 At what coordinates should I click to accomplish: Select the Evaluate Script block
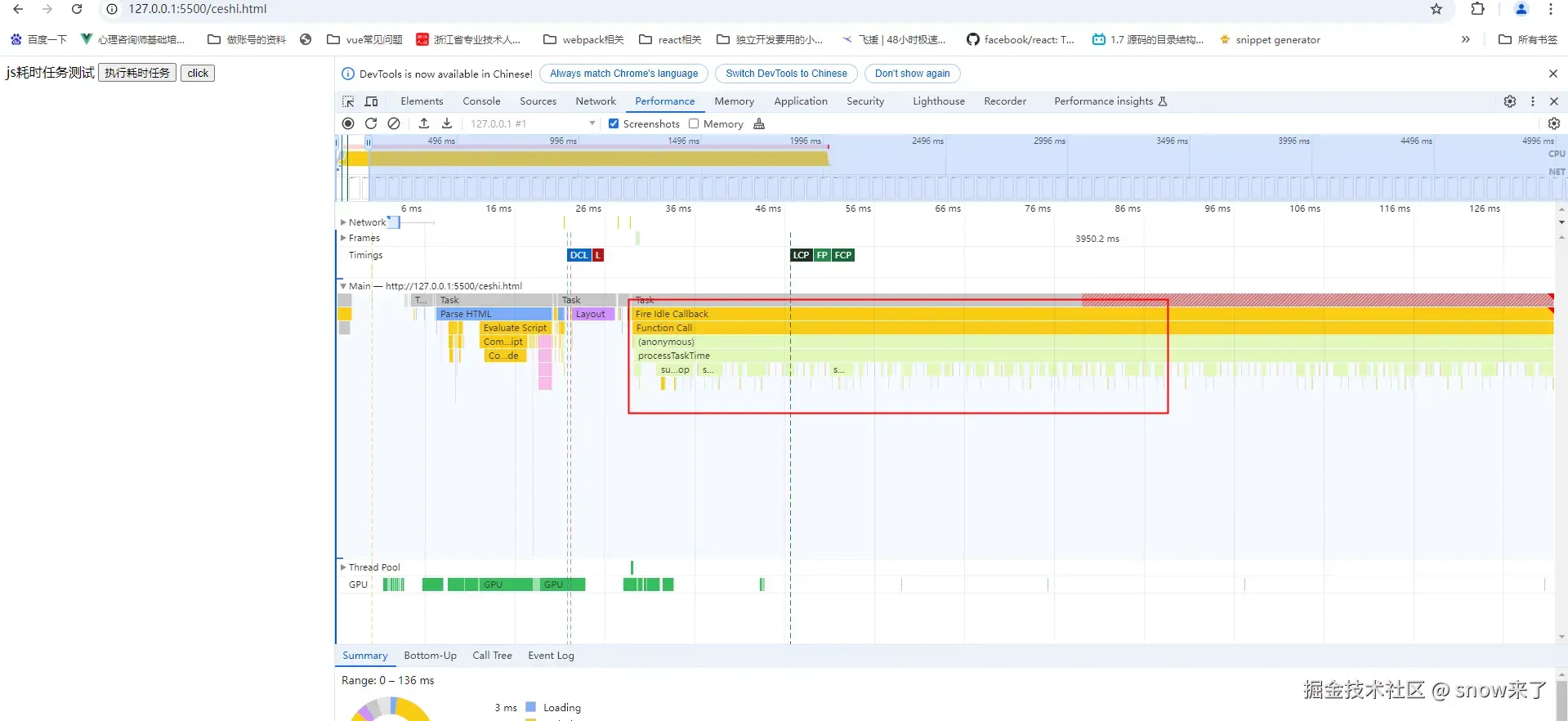(x=516, y=328)
